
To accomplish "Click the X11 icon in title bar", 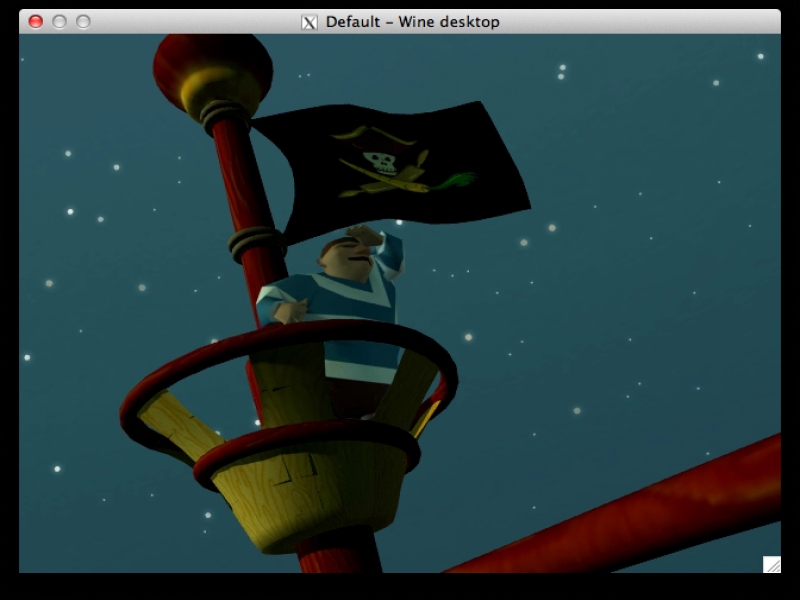I will click(x=309, y=22).
